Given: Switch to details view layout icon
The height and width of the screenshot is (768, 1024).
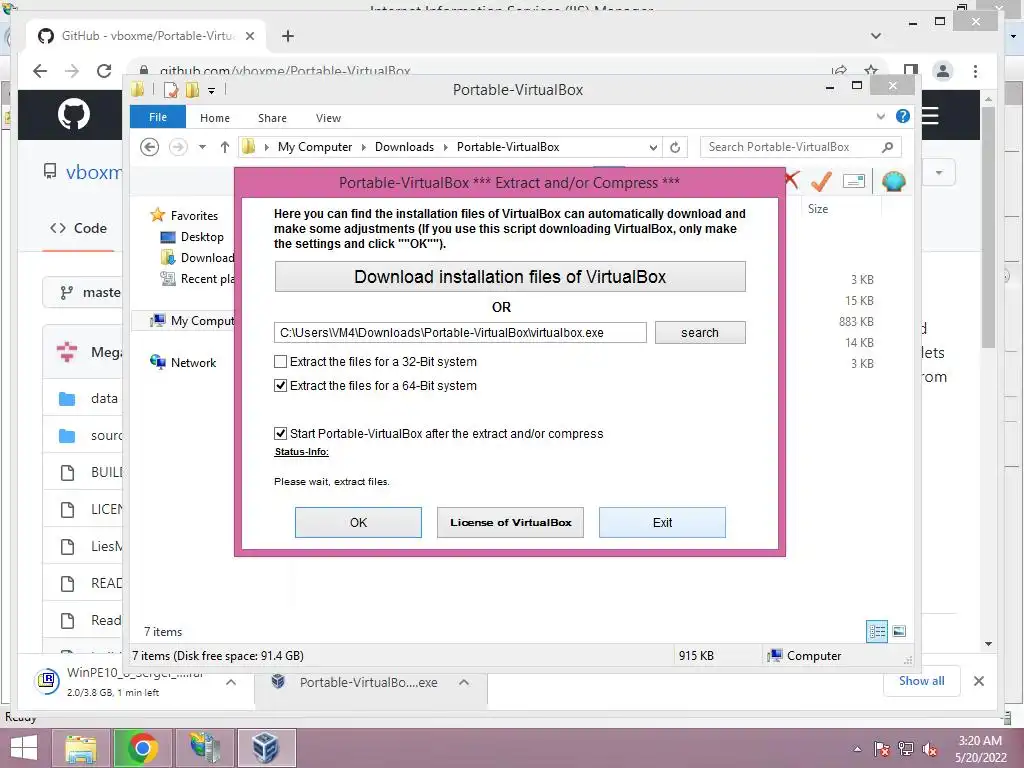Looking at the screenshot, I should (877, 632).
